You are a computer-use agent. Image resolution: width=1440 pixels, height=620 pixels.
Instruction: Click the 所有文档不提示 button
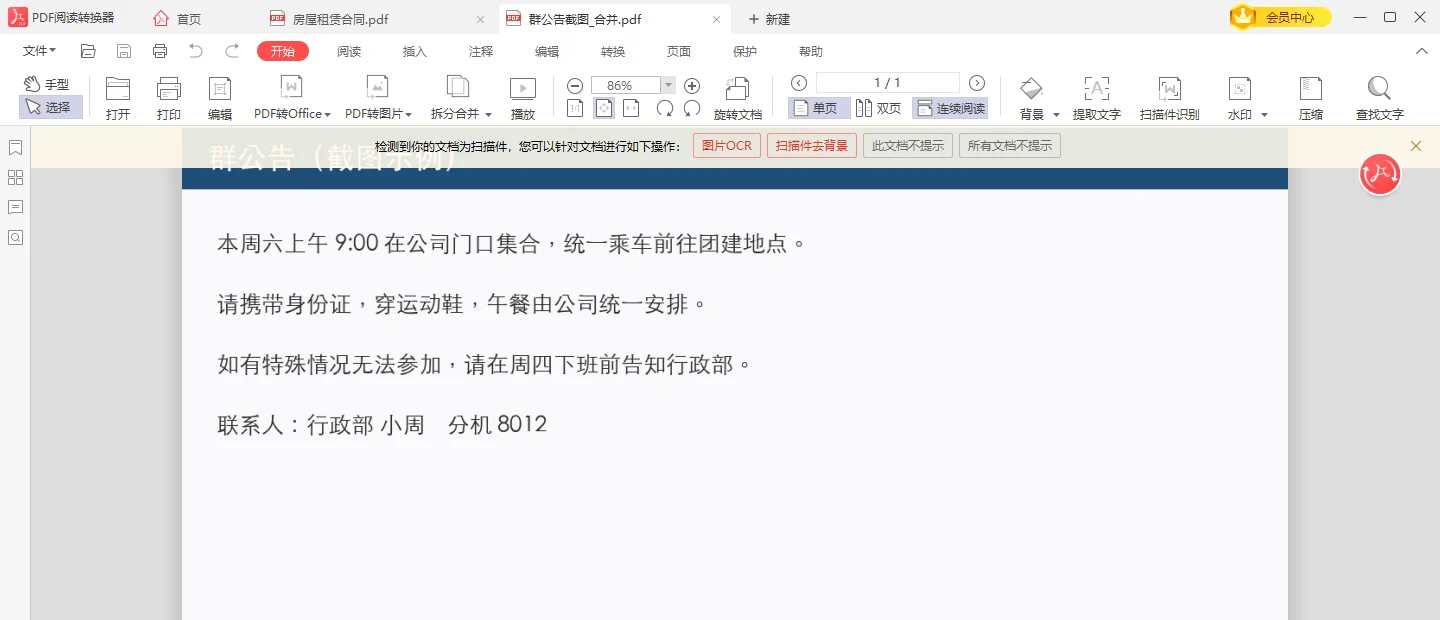point(1010,146)
